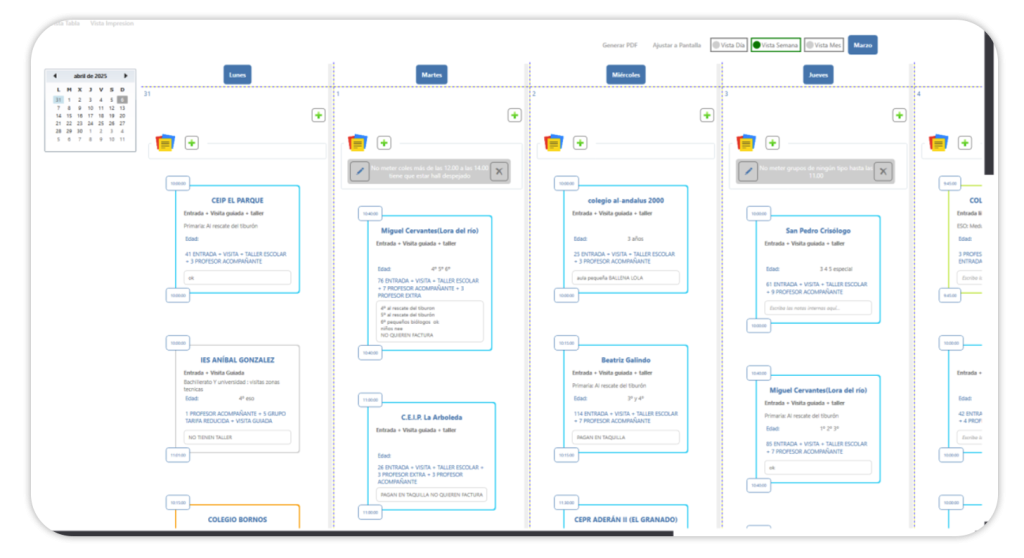
Task: Select the Vista Semana radio option
Action: pos(775,45)
